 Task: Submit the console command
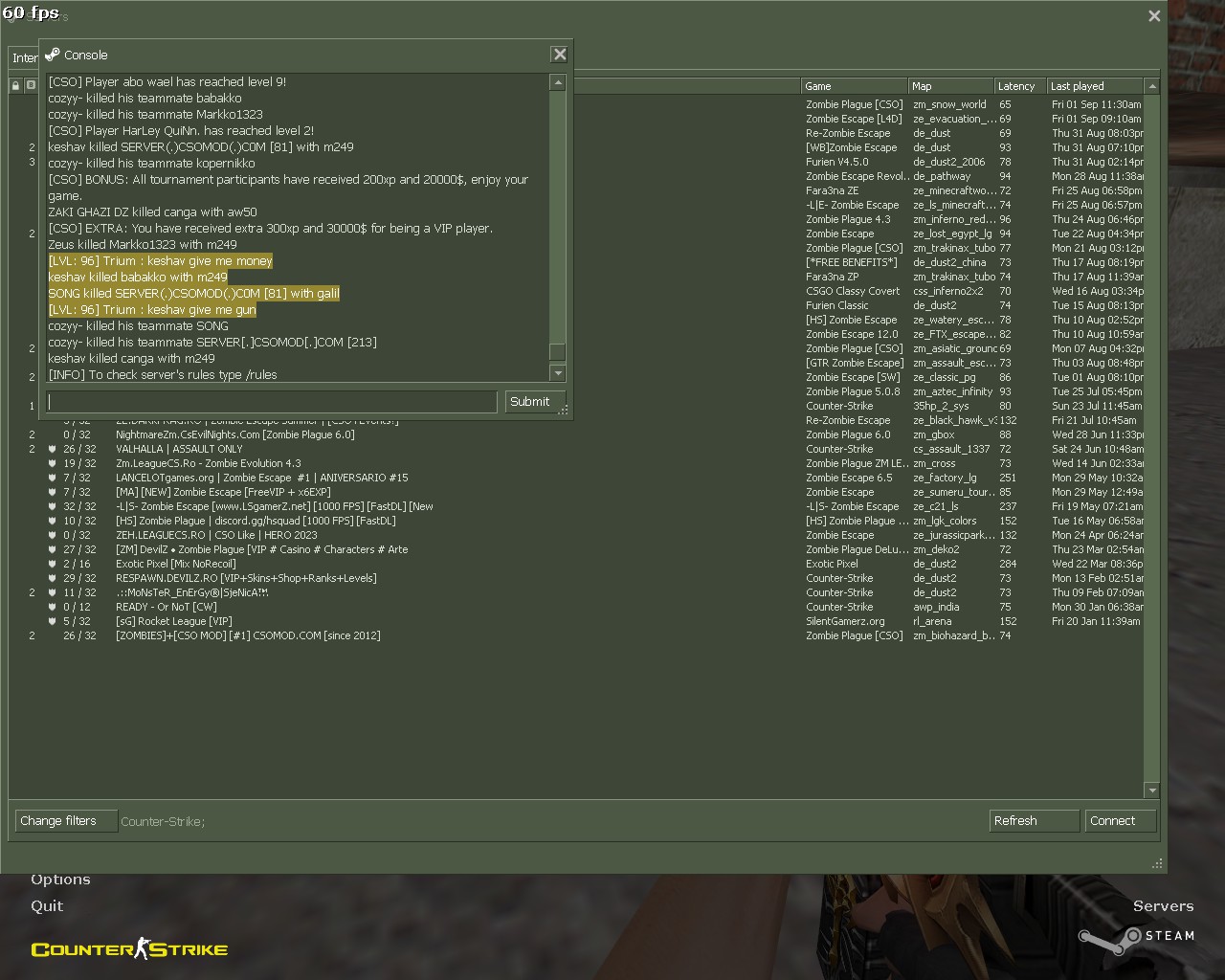pyautogui.click(x=535, y=402)
